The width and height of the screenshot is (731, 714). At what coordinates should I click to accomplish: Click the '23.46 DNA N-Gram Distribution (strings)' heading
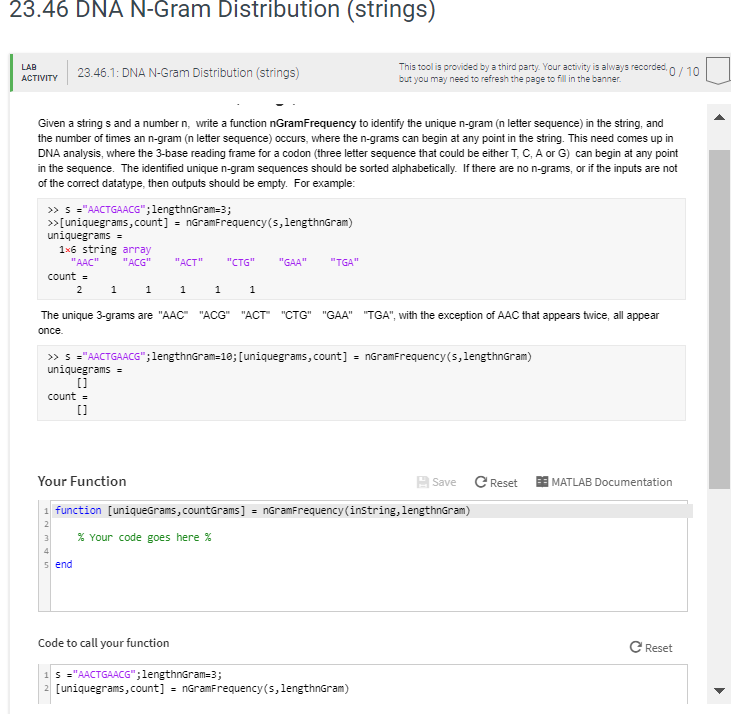coord(222,10)
